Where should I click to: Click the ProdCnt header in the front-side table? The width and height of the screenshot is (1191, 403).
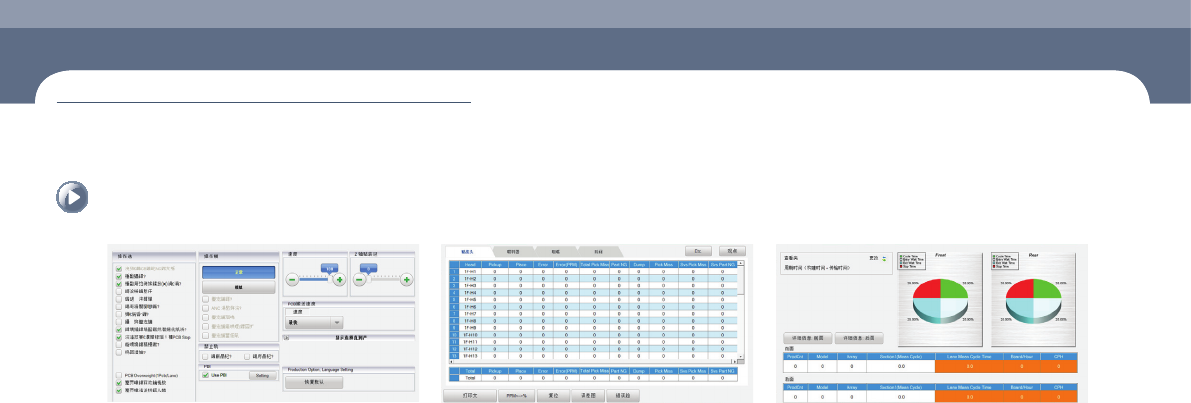[795, 357]
